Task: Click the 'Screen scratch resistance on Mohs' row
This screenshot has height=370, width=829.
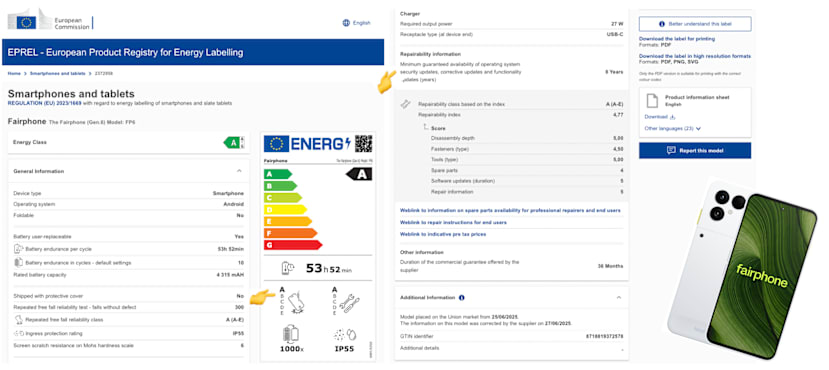Action: 128,345
